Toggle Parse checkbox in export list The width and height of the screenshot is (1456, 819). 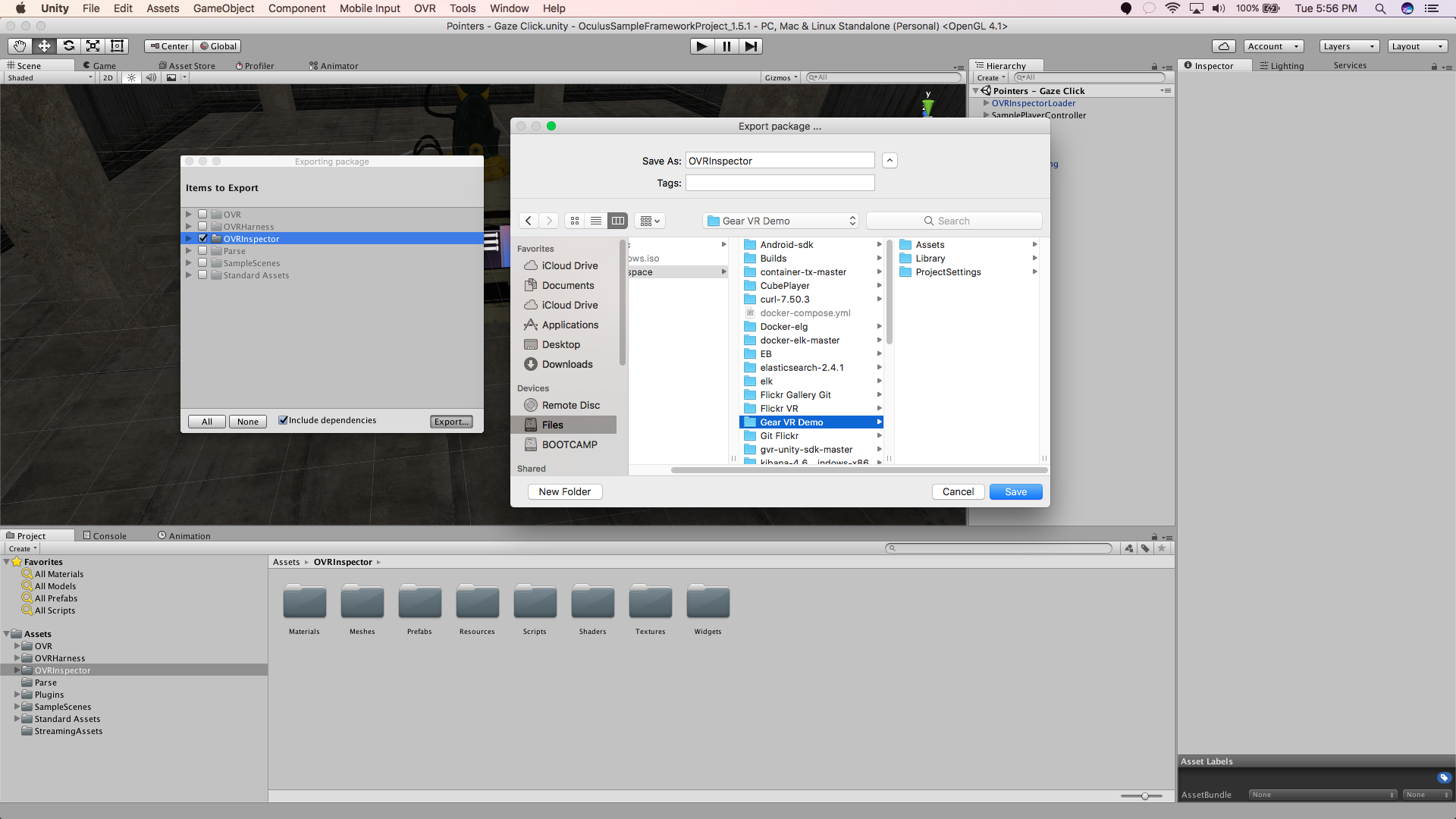point(202,251)
